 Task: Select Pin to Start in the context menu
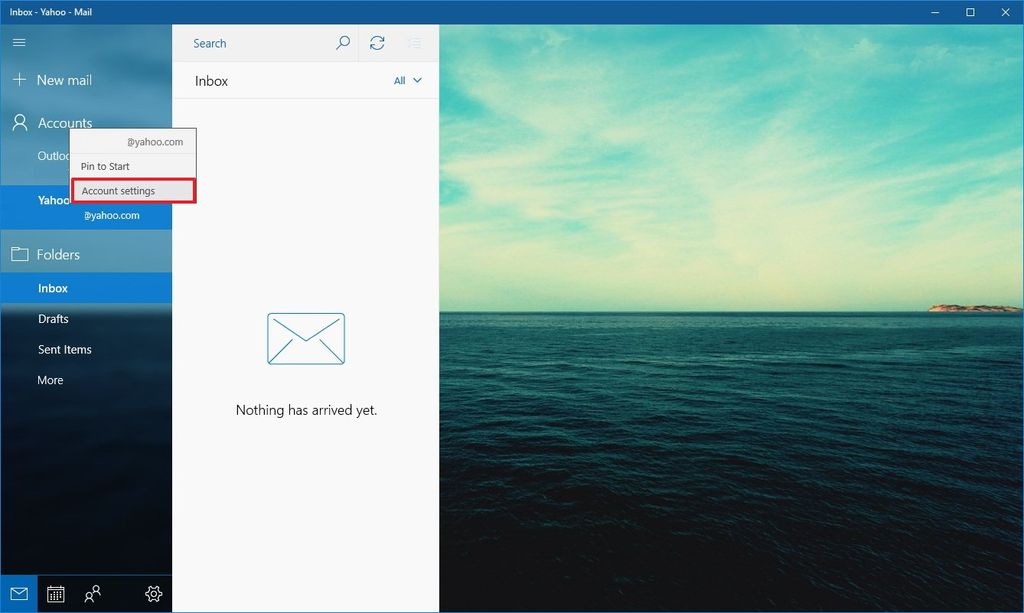click(105, 166)
